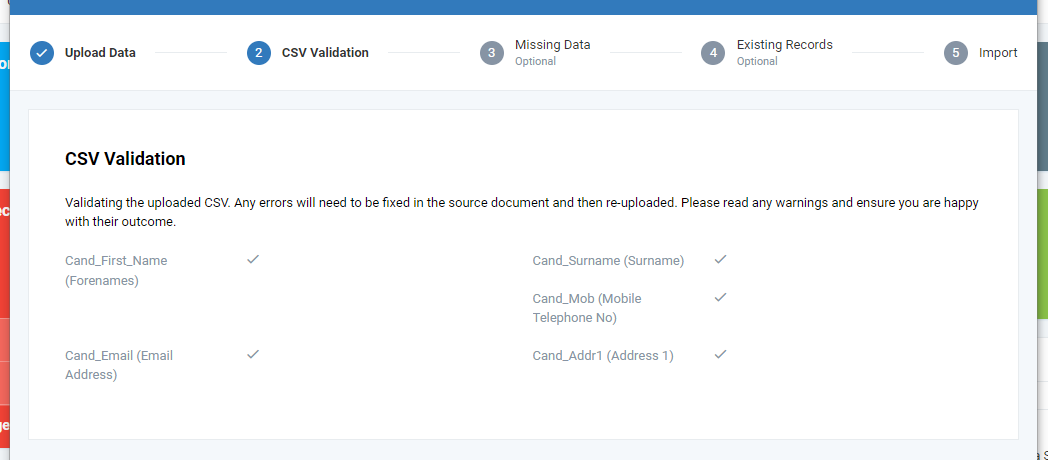Select the step 2 circle icon
This screenshot has width=1048, height=460.
[259, 53]
